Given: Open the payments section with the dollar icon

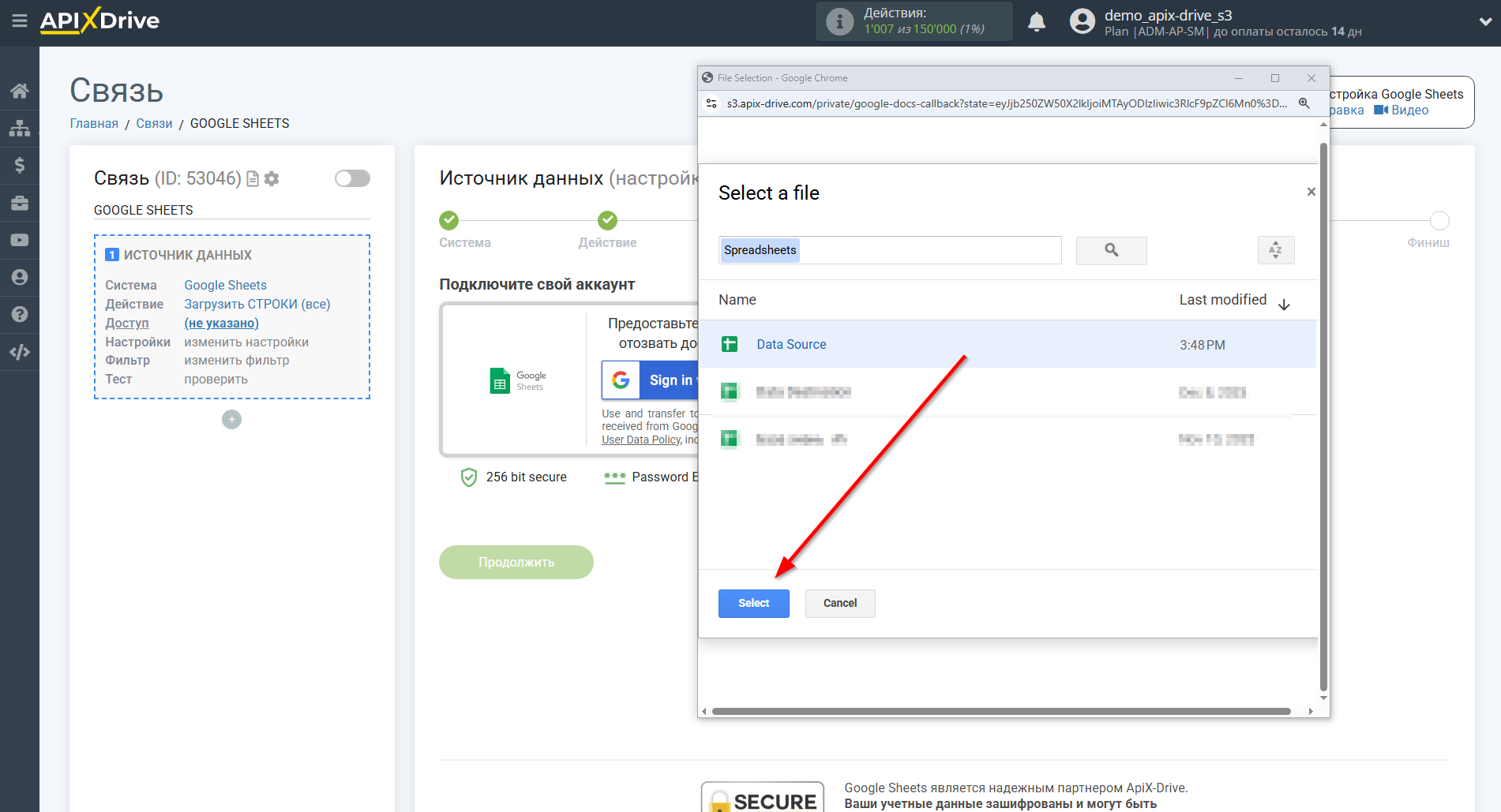Looking at the screenshot, I should 20,165.
